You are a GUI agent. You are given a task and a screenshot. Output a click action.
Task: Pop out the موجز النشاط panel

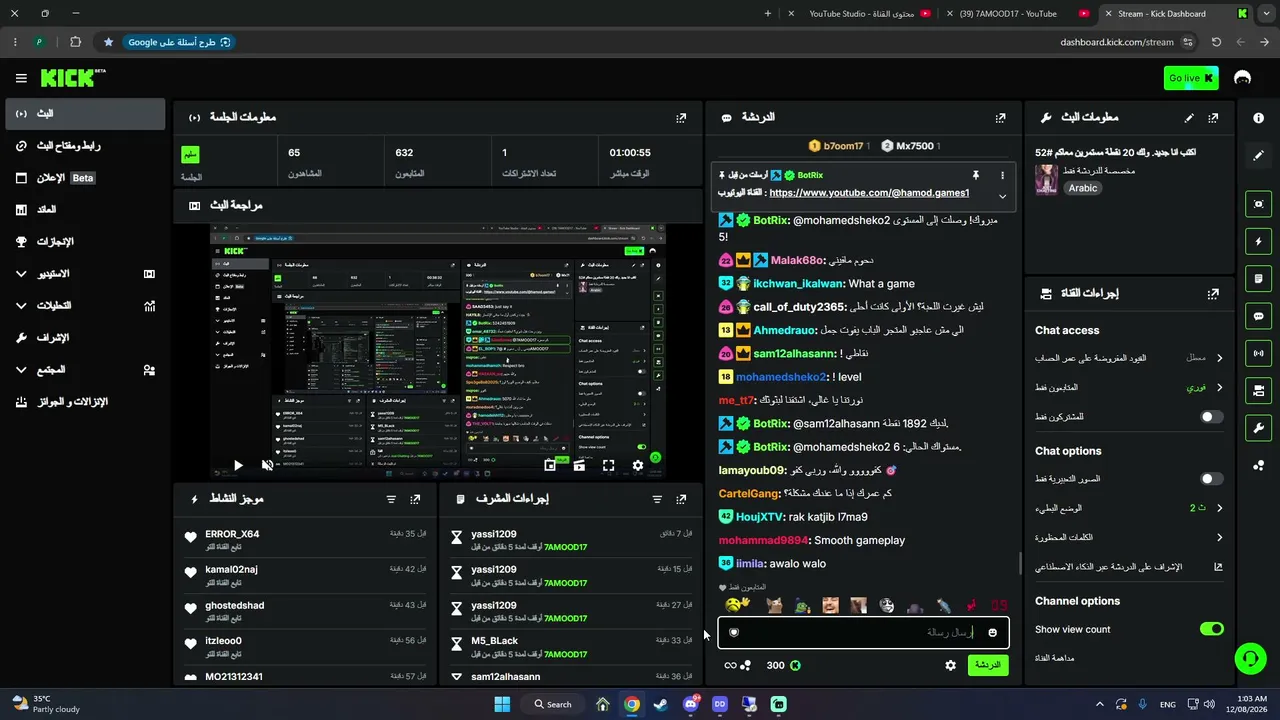(415, 499)
